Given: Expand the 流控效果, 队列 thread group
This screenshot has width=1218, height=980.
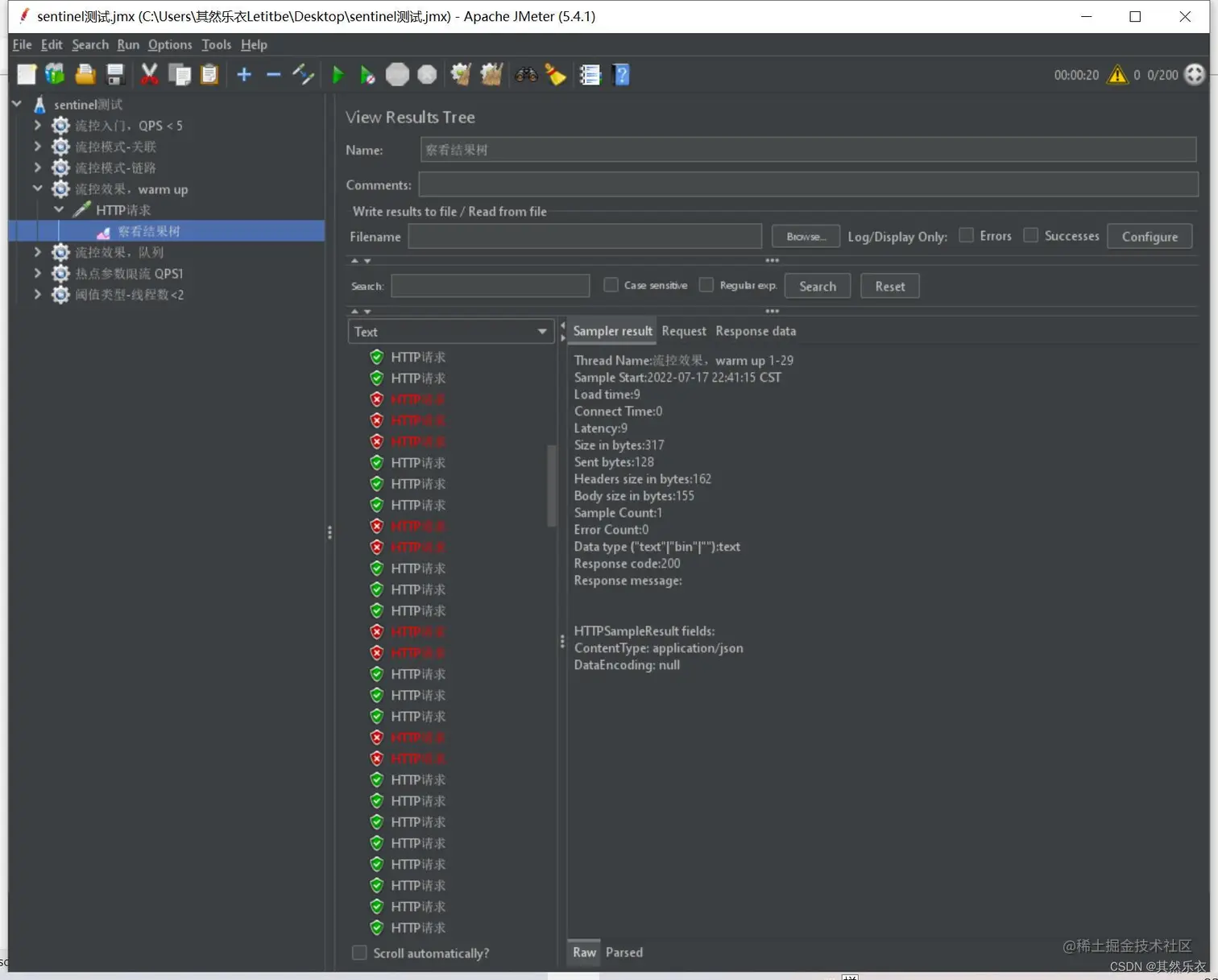Looking at the screenshot, I should click(37, 252).
